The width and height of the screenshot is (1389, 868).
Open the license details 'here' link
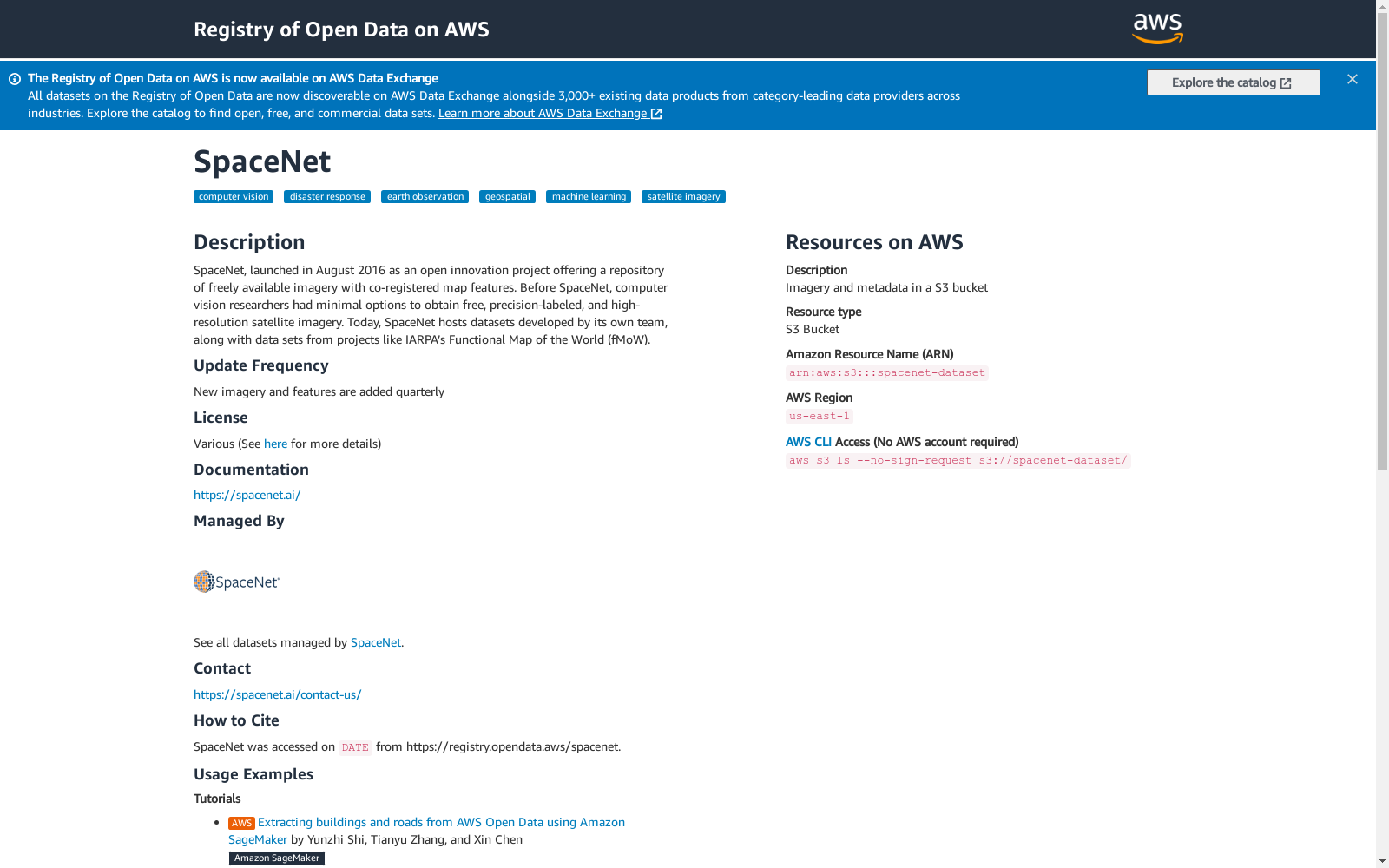275,444
